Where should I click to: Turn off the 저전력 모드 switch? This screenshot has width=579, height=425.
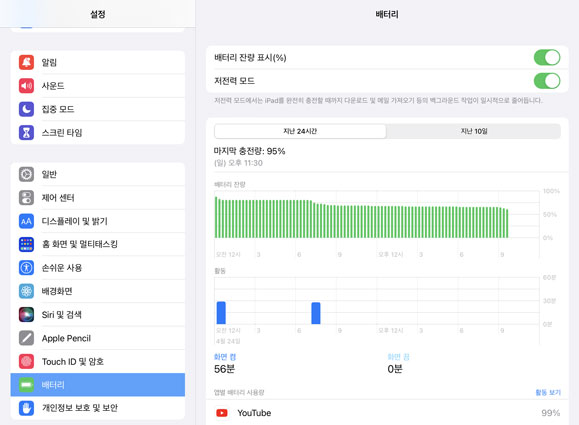pyautogui.click(x=547, y=81)
